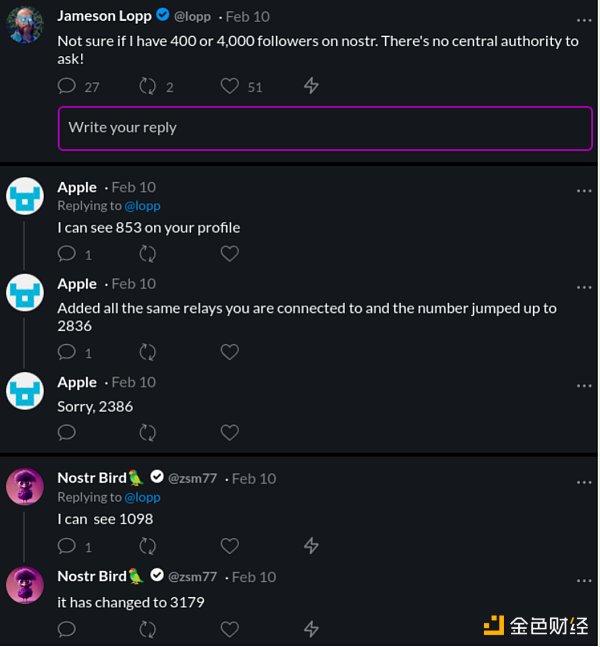Like Apple's 'I can see 853' reply
Image resolution: width=600 pixels, height=647 pixels.
click(230, 254)
